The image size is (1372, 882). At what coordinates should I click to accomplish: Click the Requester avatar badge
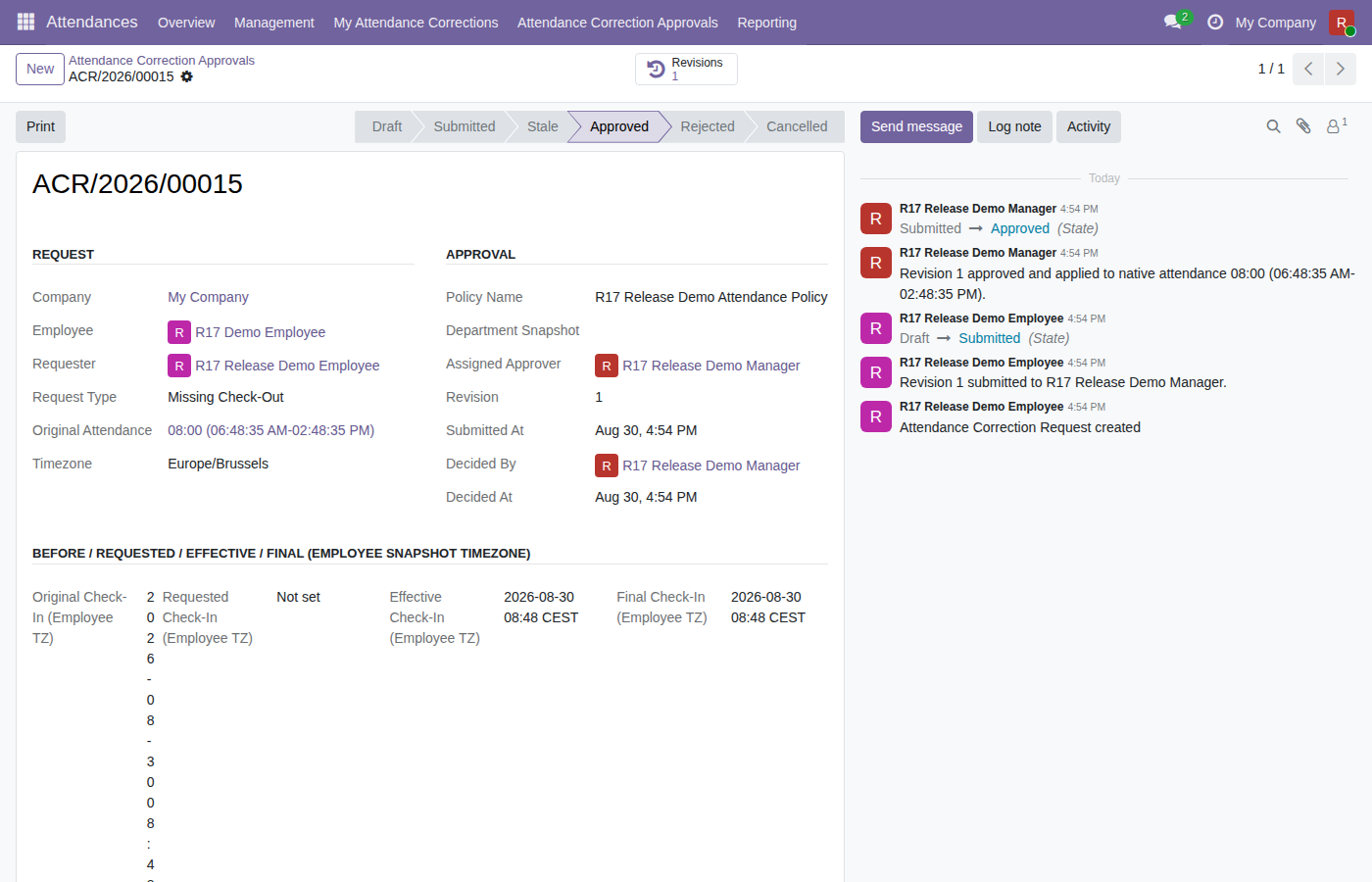point(179,366)
